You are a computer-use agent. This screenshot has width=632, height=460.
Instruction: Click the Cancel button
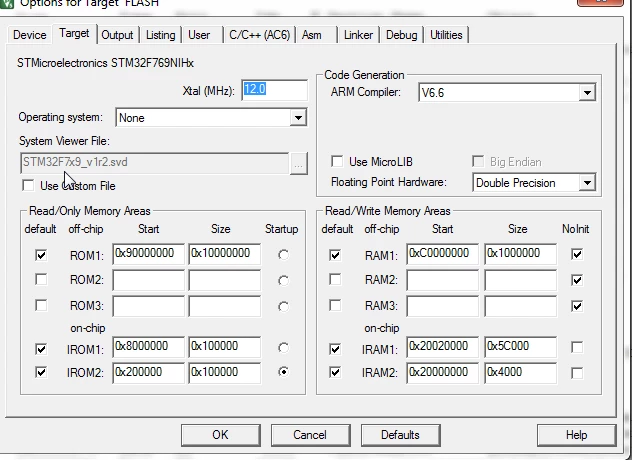pyautogui.click(x=310, y=435)
